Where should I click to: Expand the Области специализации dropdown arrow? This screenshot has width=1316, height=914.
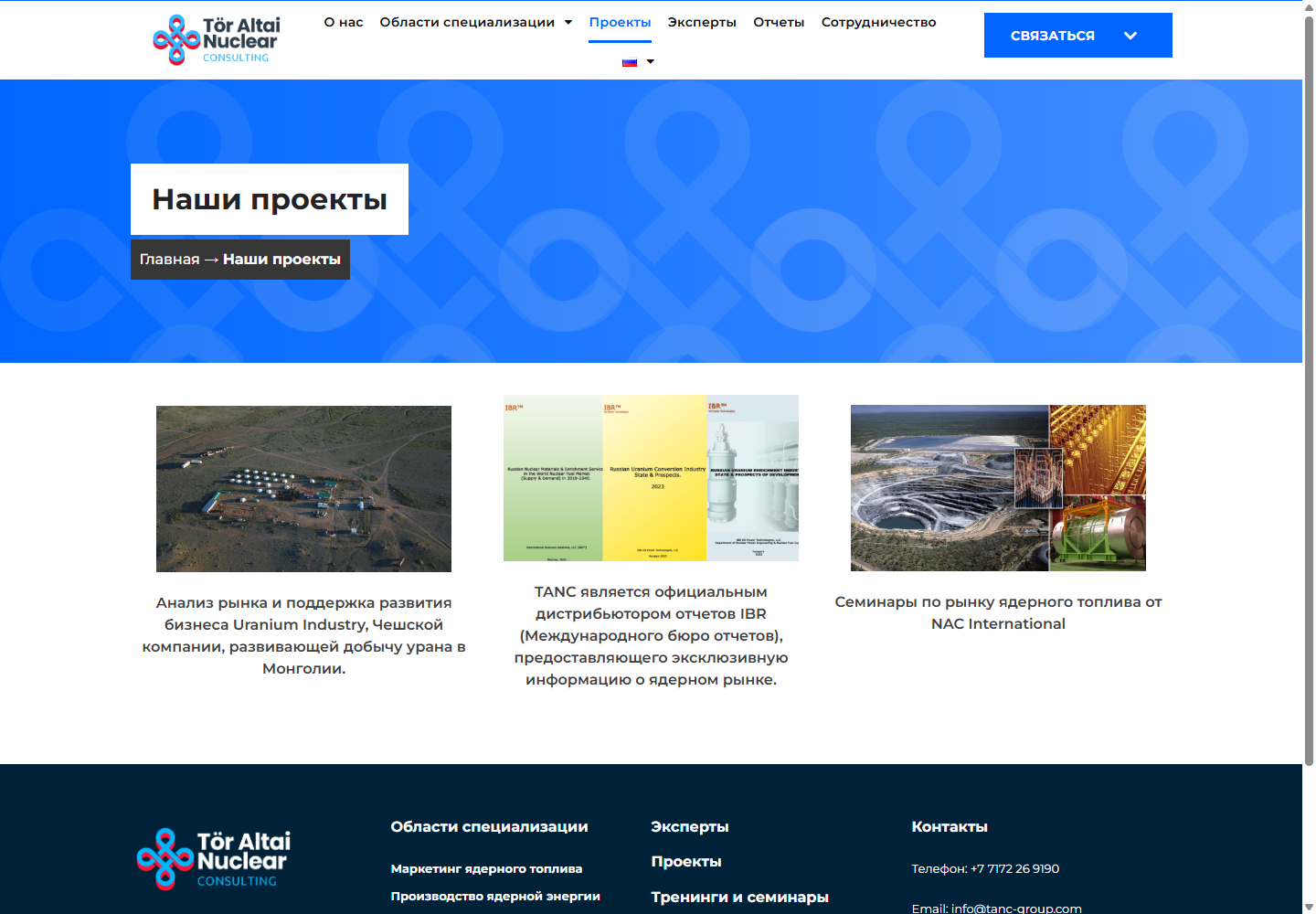[x=568, y=22]
